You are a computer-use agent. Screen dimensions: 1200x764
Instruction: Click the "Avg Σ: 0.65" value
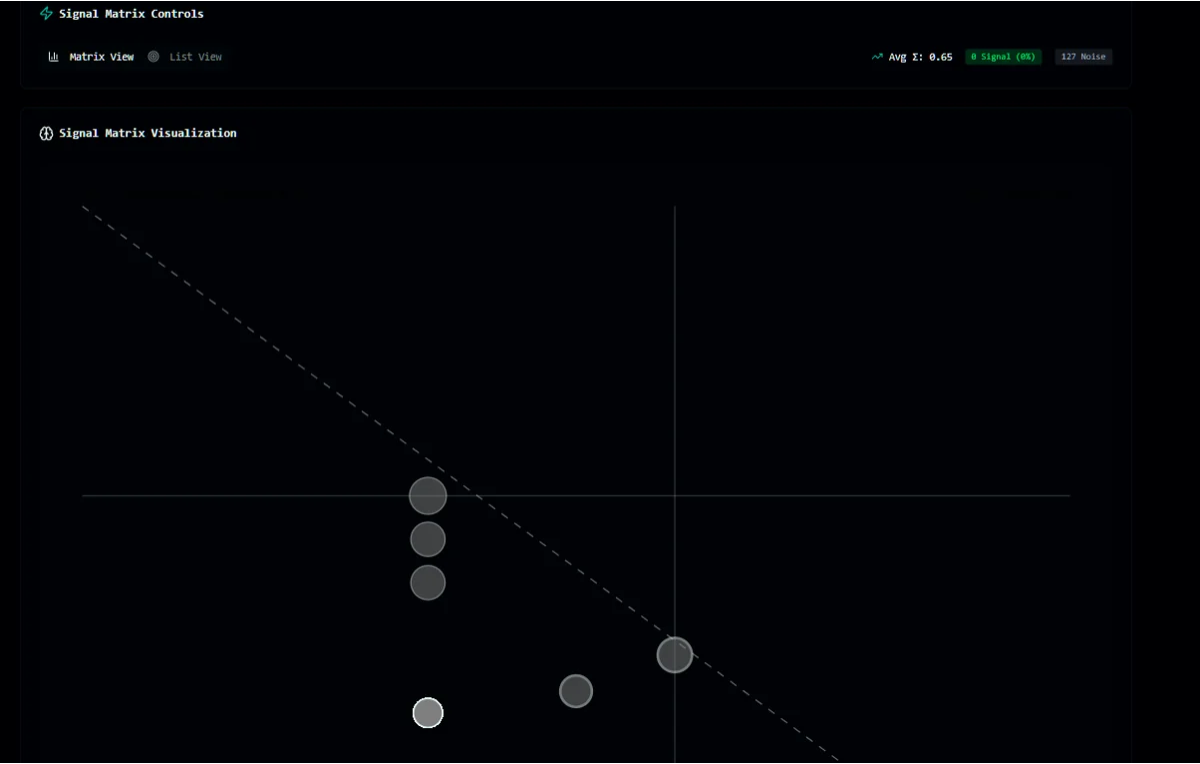[920, 57]
